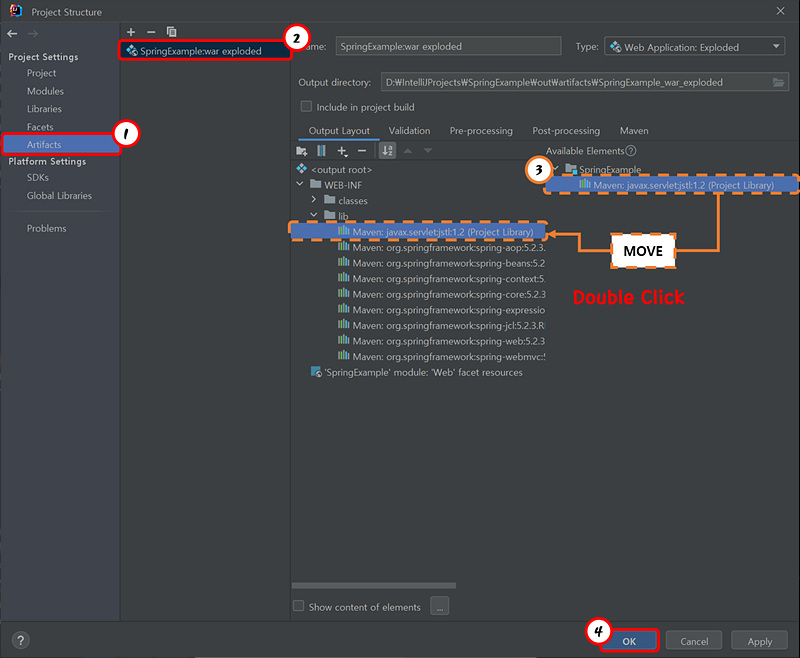Select Project in Project Settings

[41, 73]
